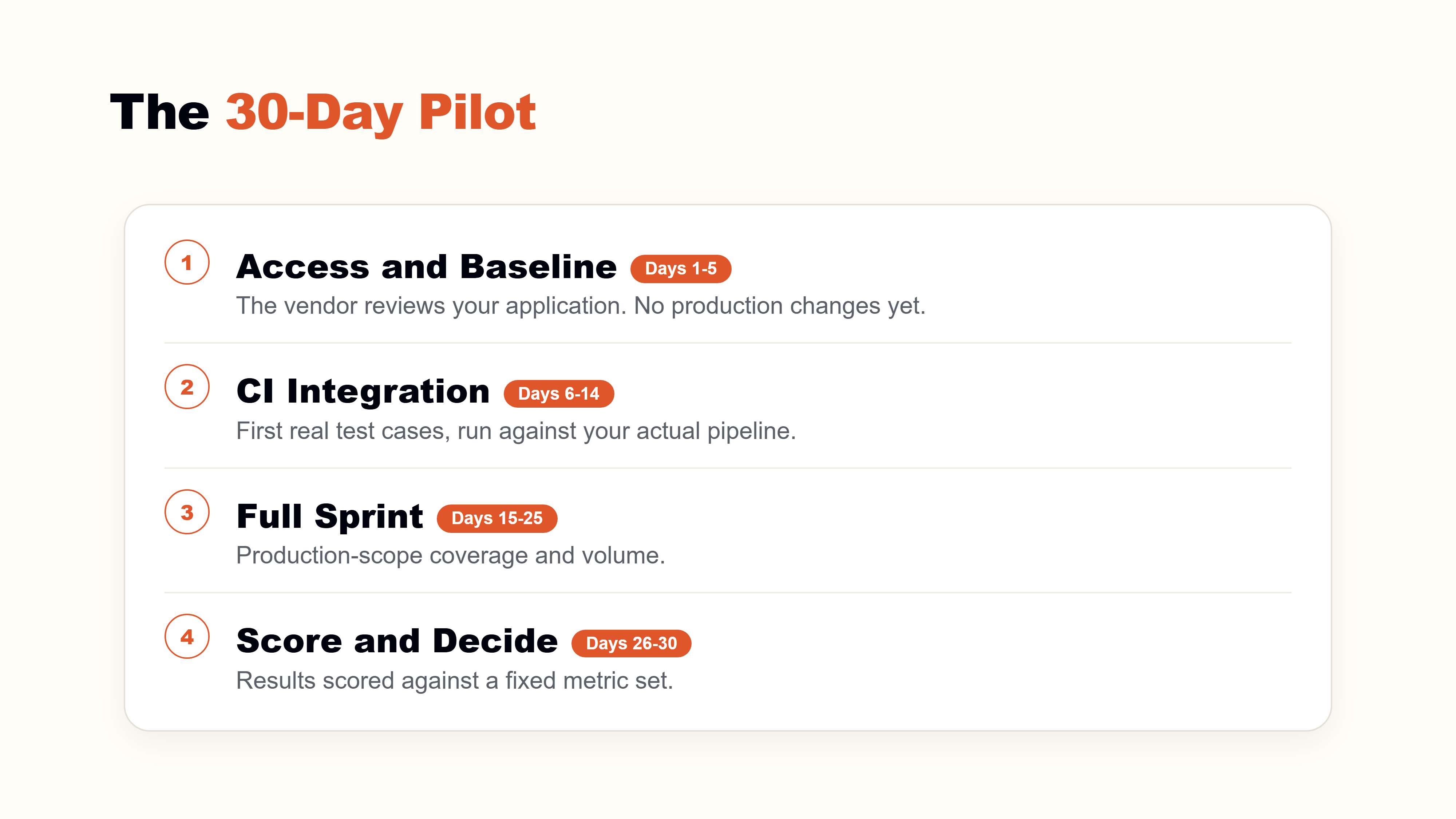Click the divider above Score and Decide
This screenshot has height=819, width=1456.
pos(727,592)
